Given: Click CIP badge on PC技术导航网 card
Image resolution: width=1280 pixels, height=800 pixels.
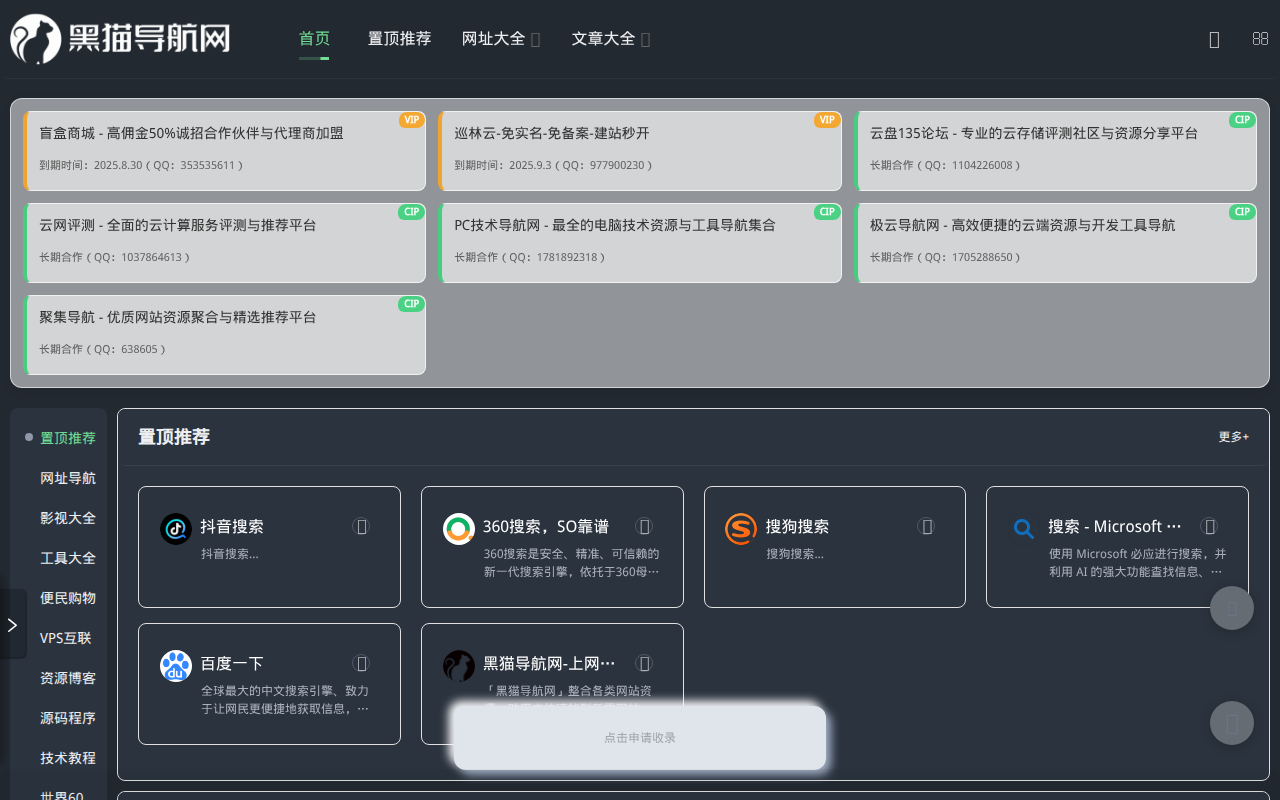Looking at the screenshot, I should (827, 212).
